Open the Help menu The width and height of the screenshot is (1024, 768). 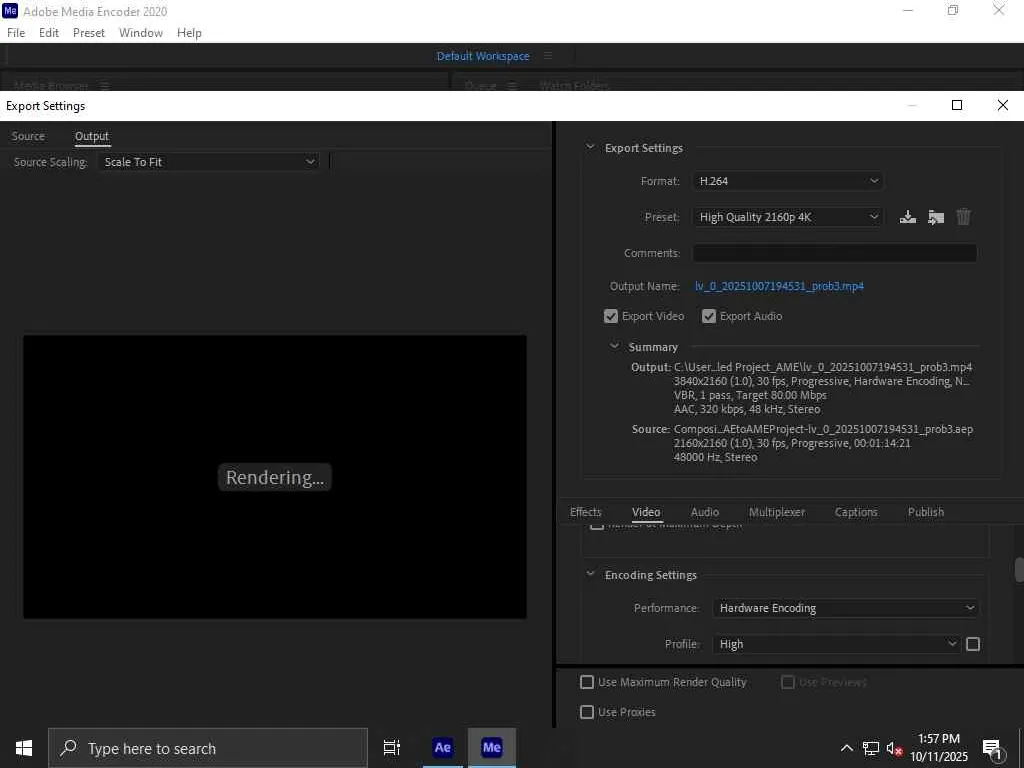point(189,33)
